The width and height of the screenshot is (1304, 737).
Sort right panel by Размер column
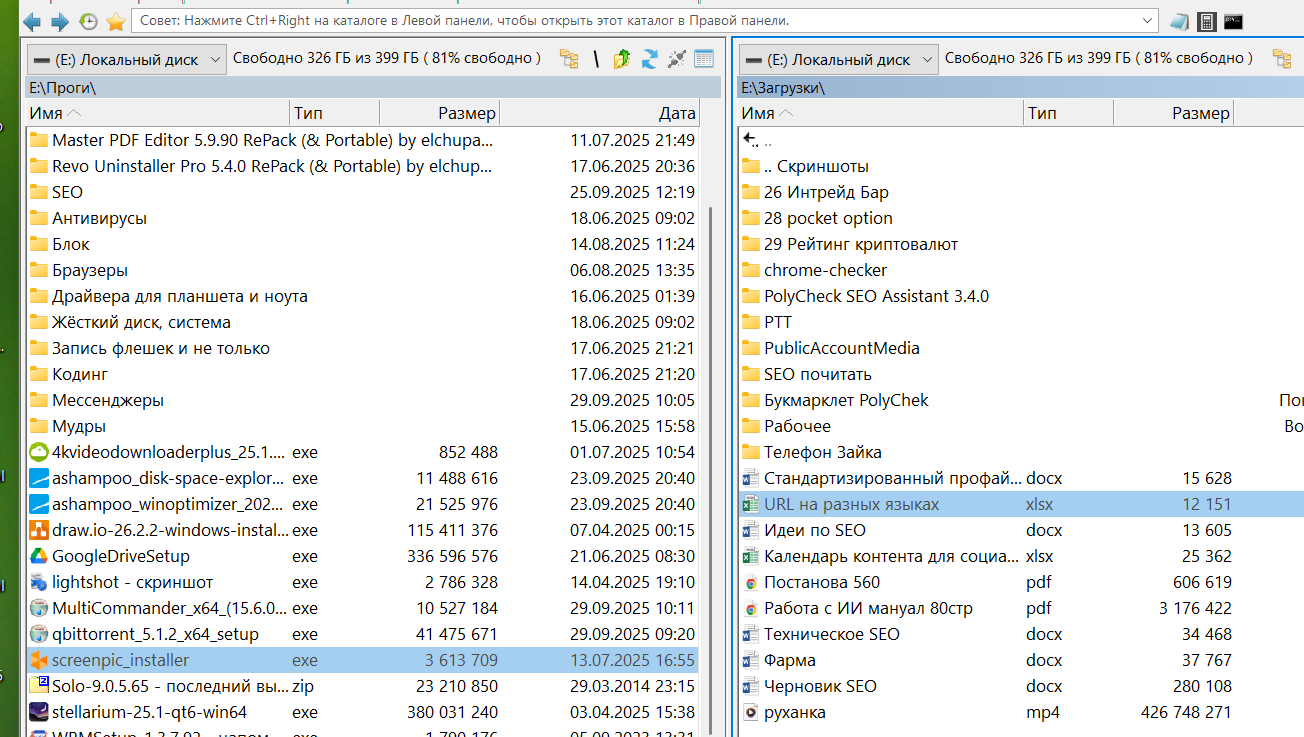1173,113
